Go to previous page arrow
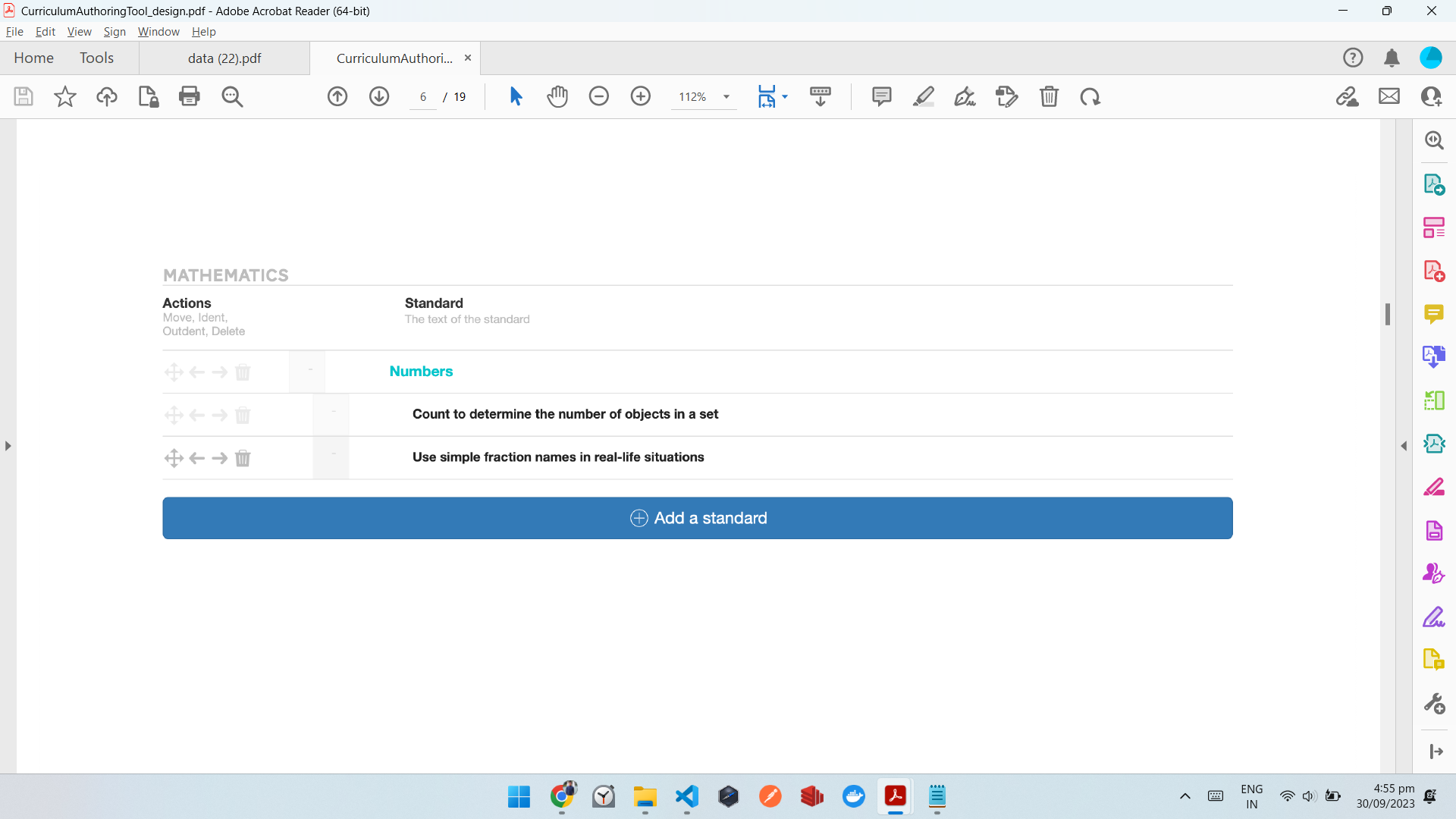This screenshot has height=819, width=1456. 337,96
